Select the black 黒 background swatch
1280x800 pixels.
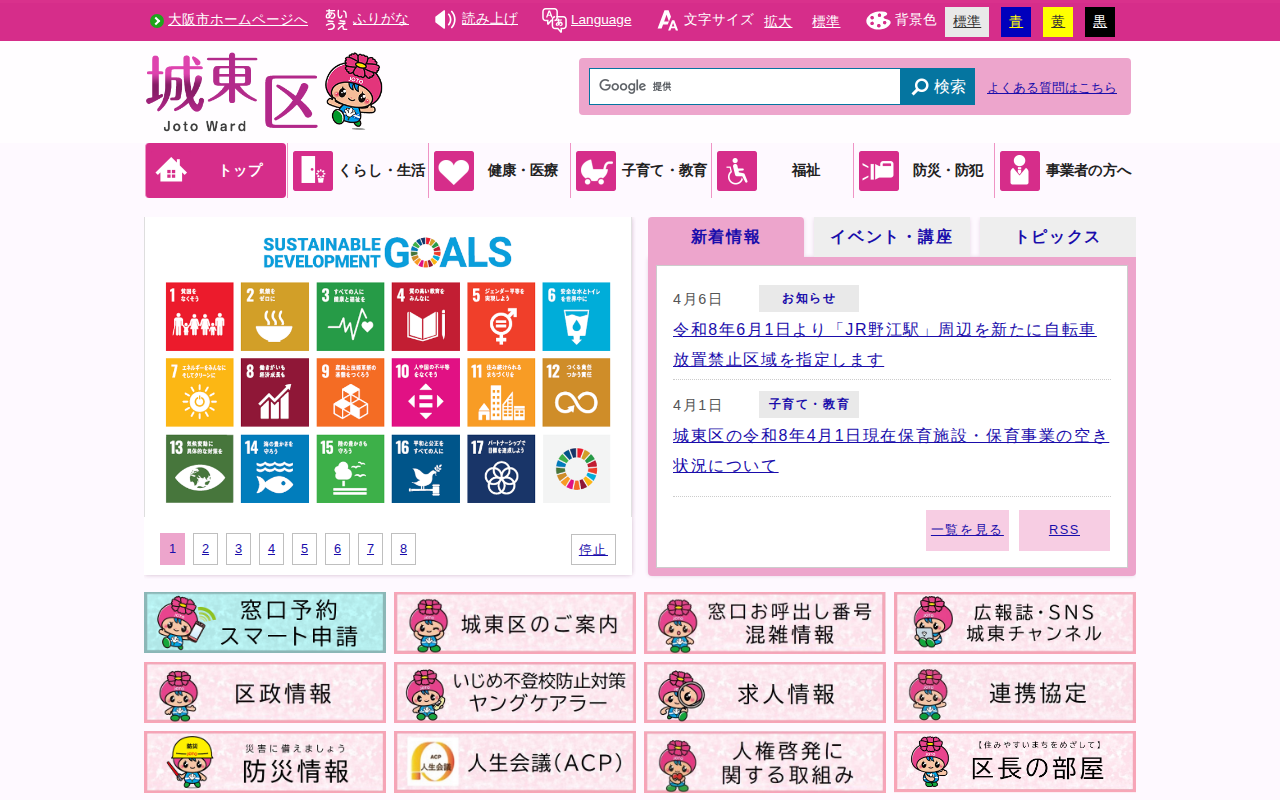pos(1100,22)
